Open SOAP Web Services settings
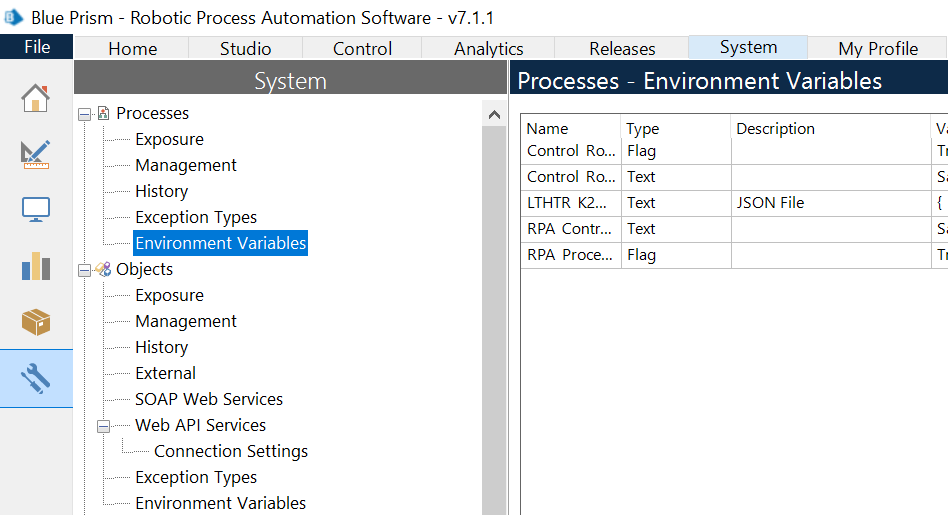Viewport: 948px width, 515px height. click(x=209, y=399)
